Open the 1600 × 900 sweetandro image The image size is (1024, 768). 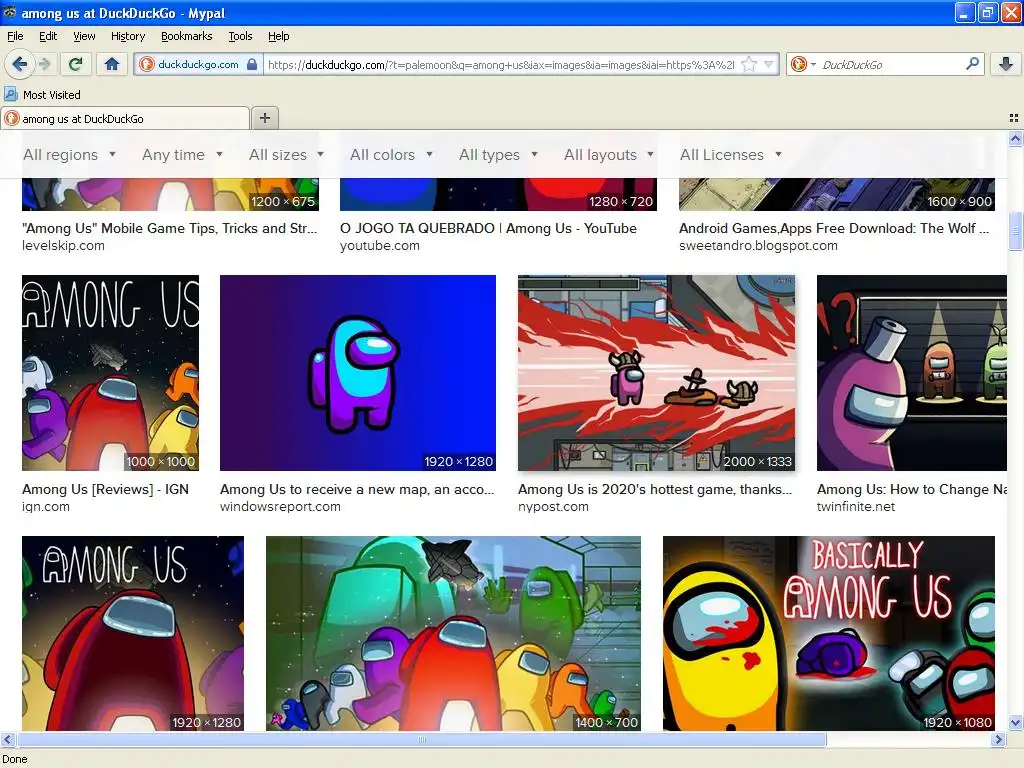[x=837, y=194]
